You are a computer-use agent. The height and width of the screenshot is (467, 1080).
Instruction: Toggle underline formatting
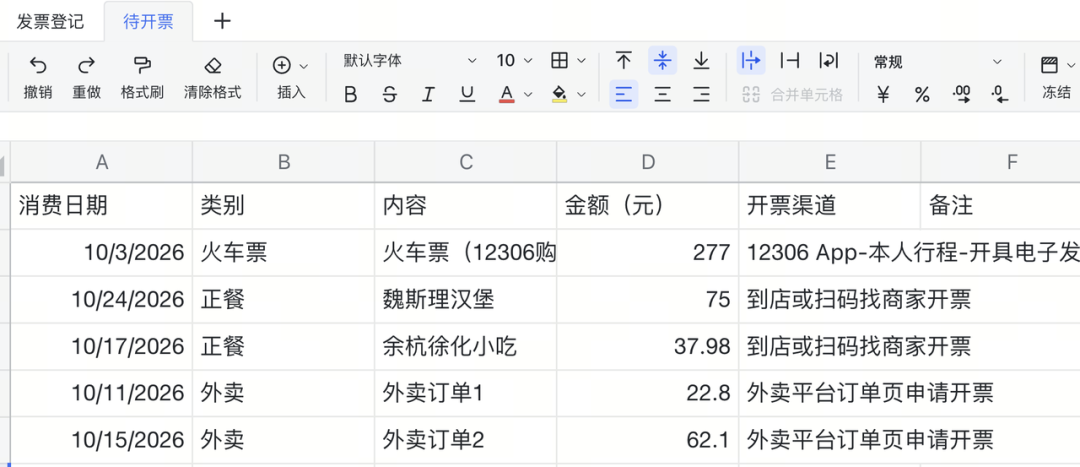(467, 94)
